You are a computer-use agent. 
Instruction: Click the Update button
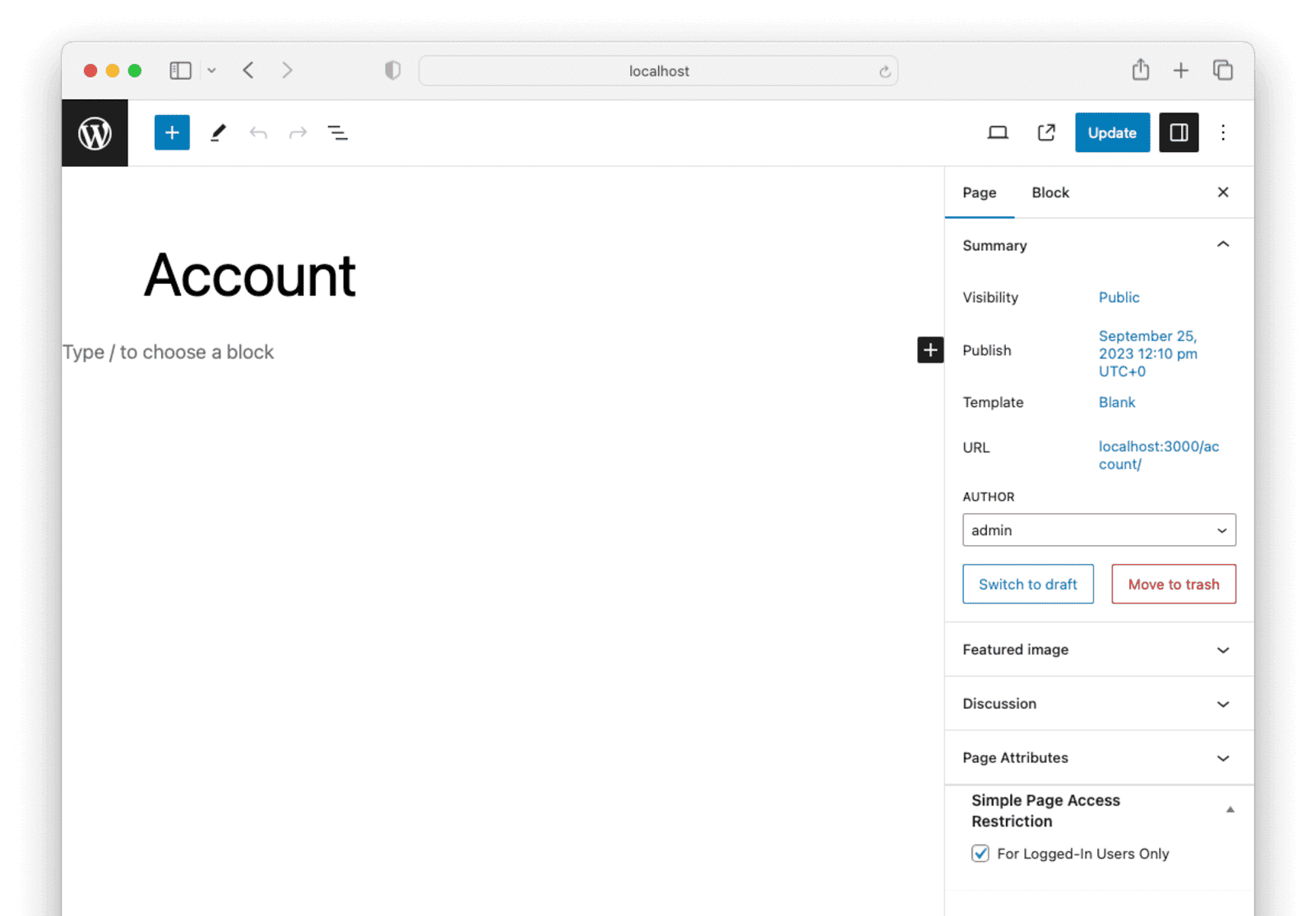click(1112, 133)
